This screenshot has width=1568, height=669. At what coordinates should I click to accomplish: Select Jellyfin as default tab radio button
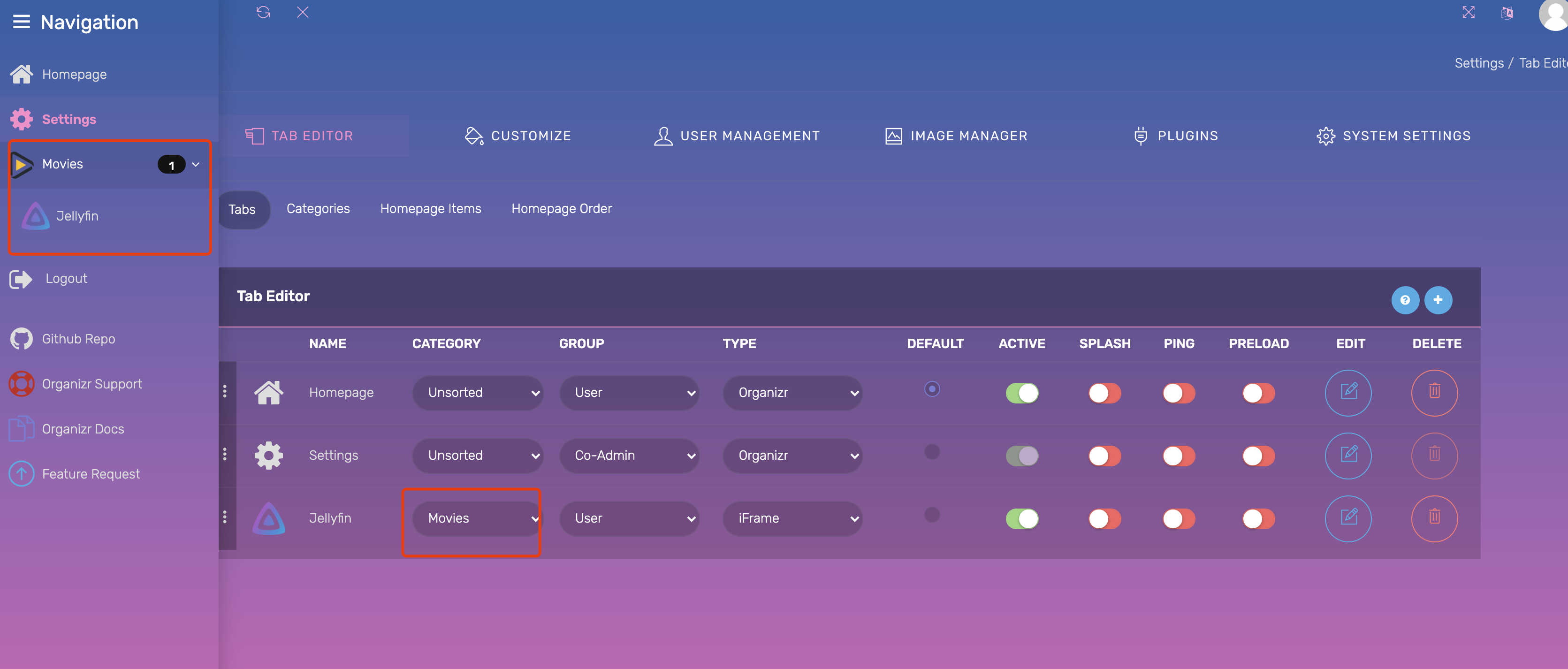931,515
